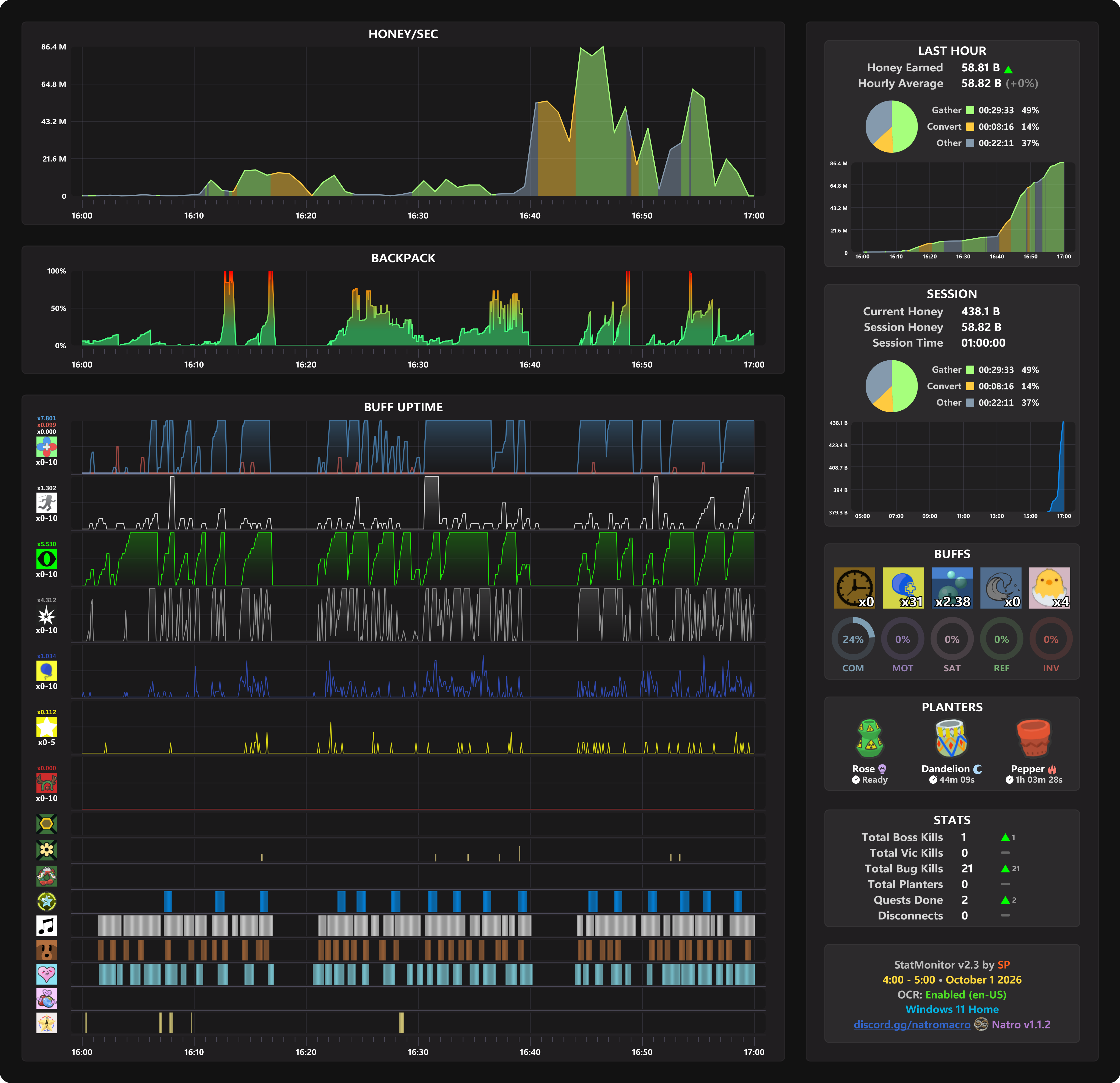Screen dimensions: 1120x1083
Task: Click the wave buff icon showing x0
Action: (1001, 588)
